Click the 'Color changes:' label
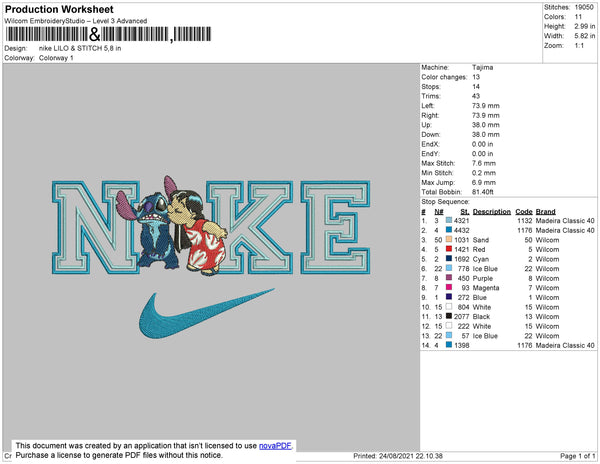Viewport: 600px width, 464px height. (444, 77)
